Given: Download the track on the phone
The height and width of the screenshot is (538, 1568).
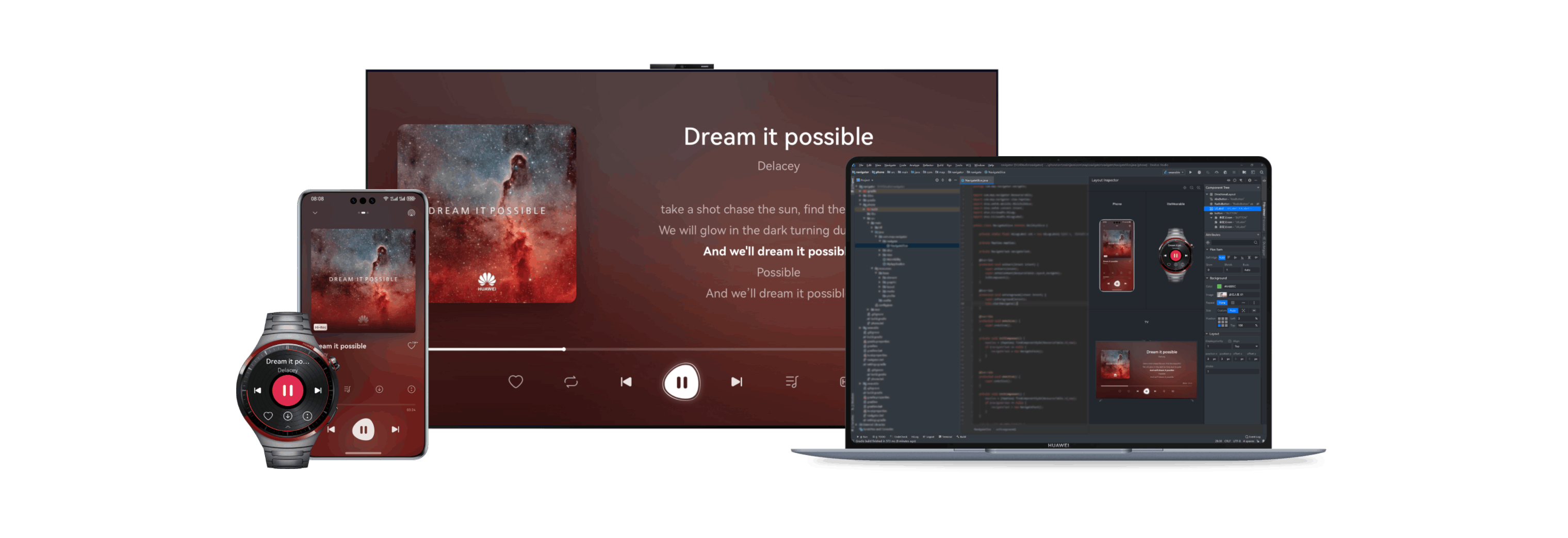Looking at the screenshot, I should (x=379, y=389).
